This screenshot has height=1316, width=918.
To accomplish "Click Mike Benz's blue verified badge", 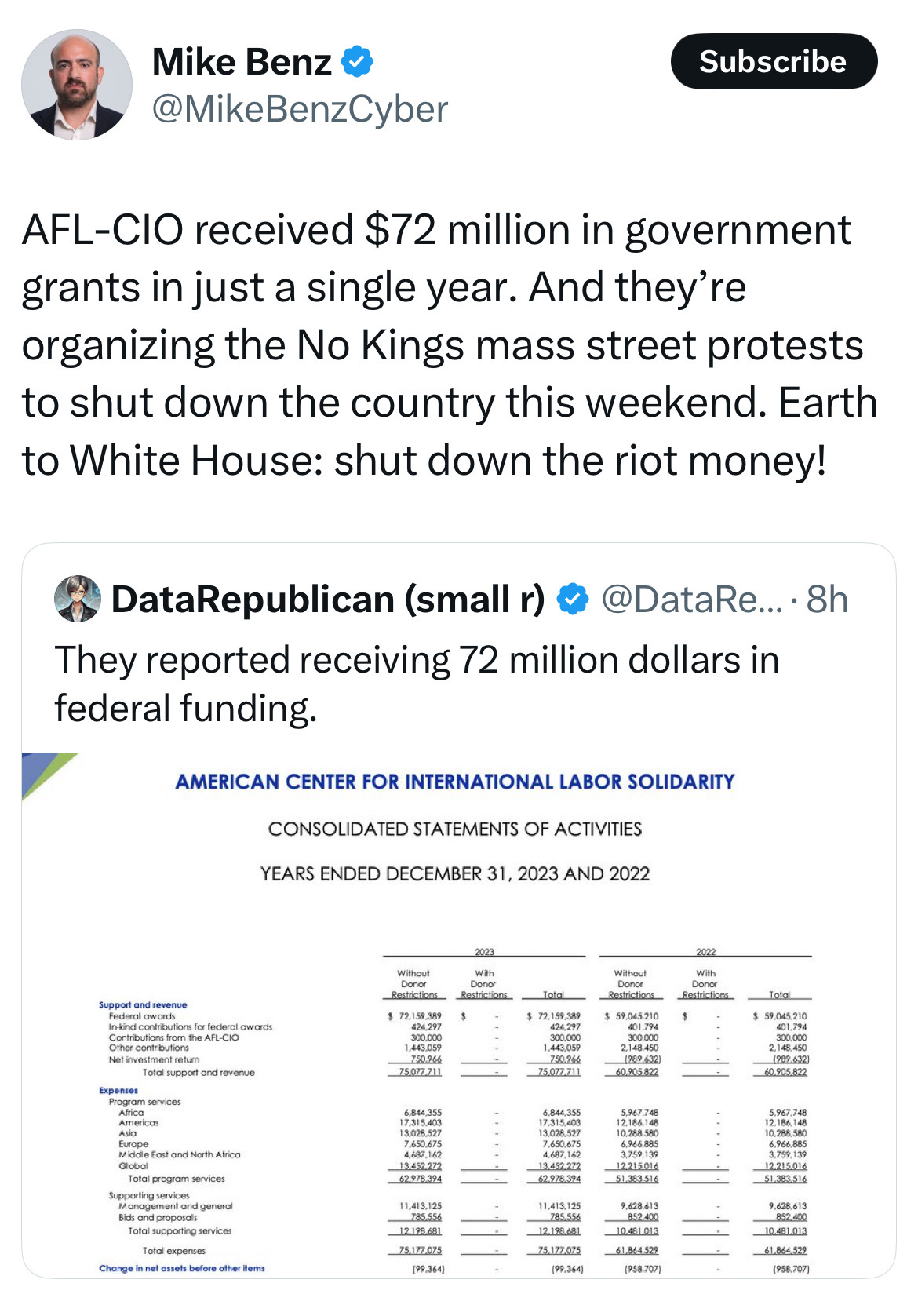I will [357, 61].
